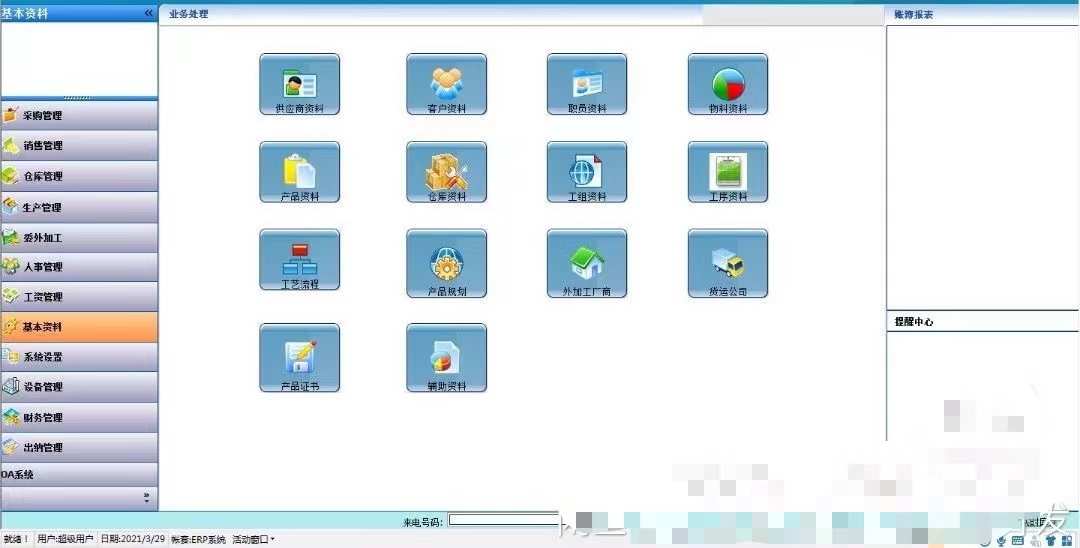The height and width of the screenshot is (548, 1080).
Task: Open the 客户资料 customer data icon
Action: [x=446, y=84]
